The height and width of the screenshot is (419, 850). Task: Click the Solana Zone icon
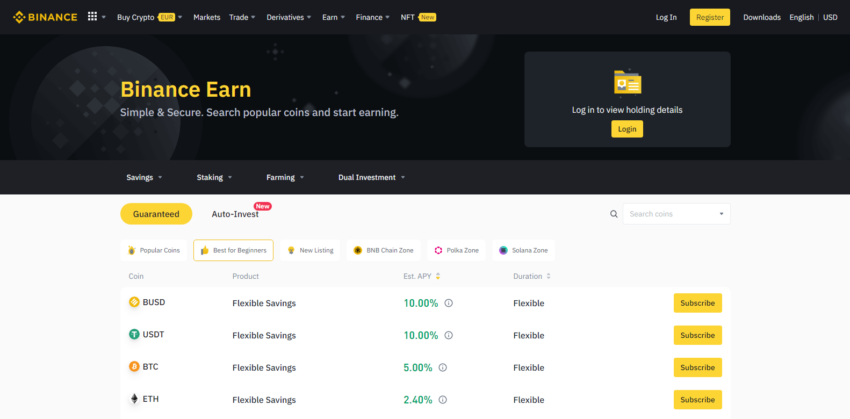point(503,250)
